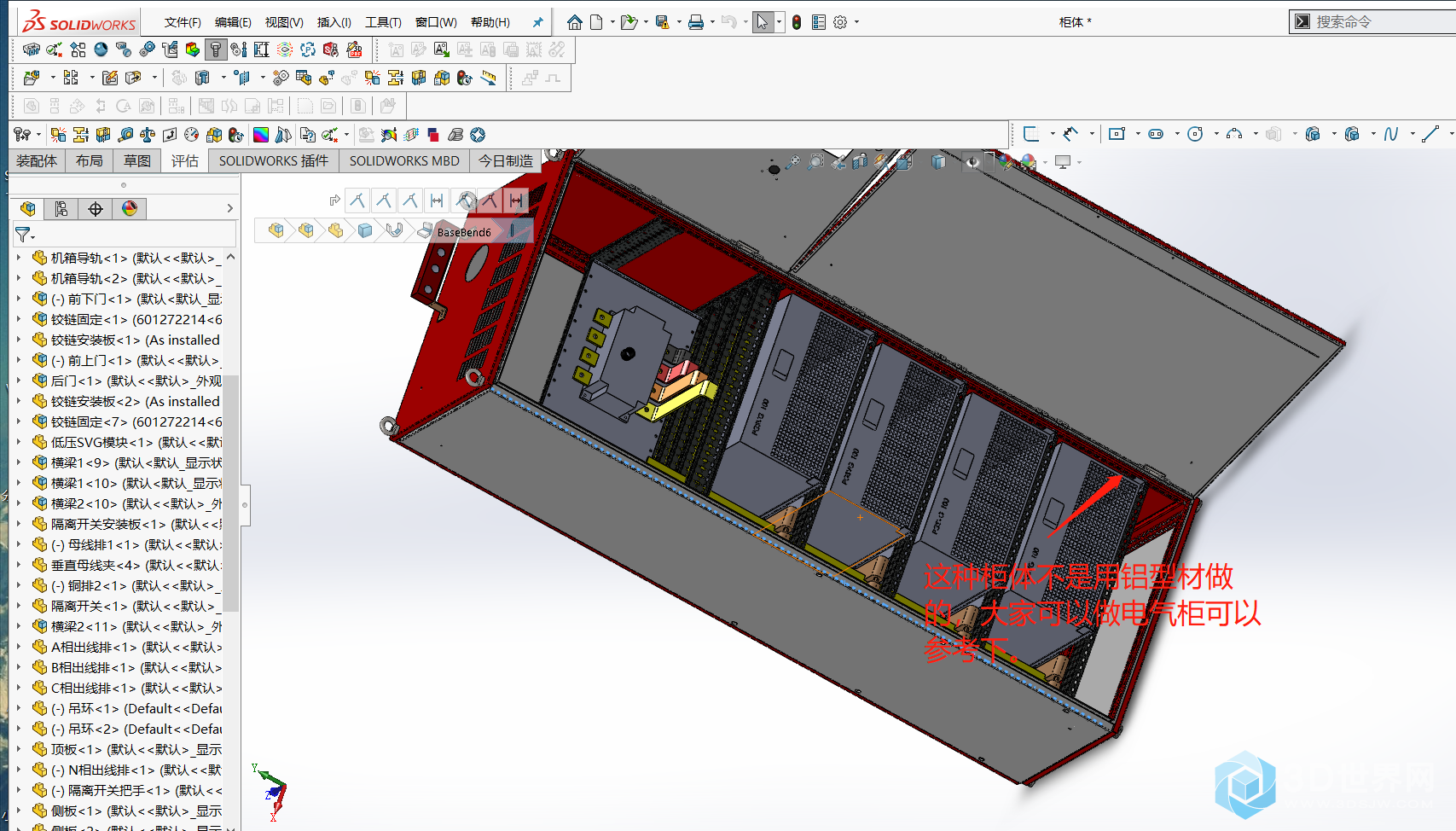The height and width of the screenshot is (831, 1456).
Task: Click the Interference Detection icon
Action: point(58,135)
